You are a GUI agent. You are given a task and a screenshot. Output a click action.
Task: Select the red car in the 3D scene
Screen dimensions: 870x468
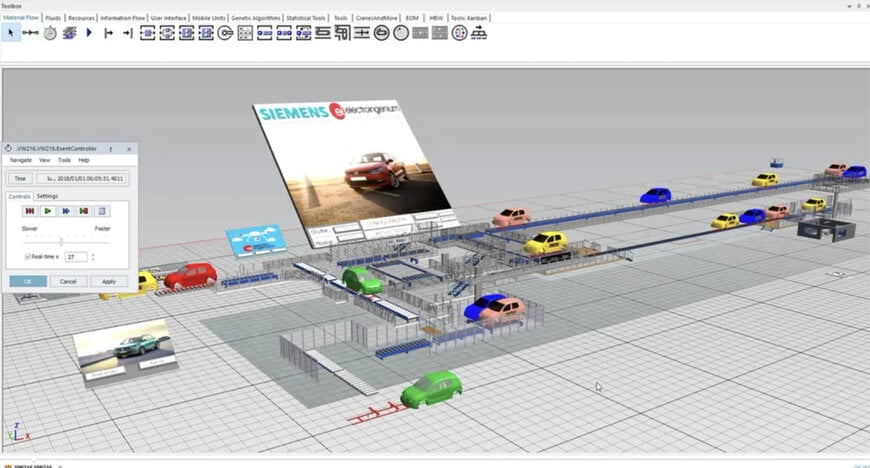pos(190,276)
